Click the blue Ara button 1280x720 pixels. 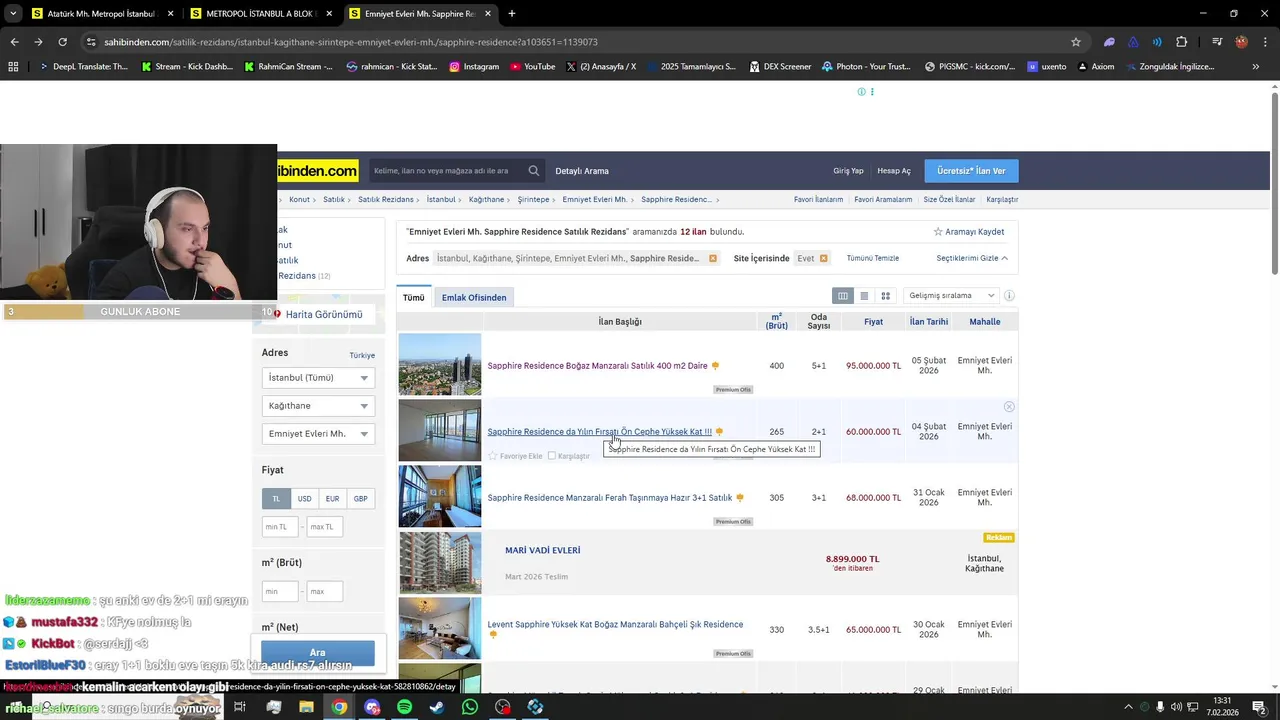pos(317,653)
